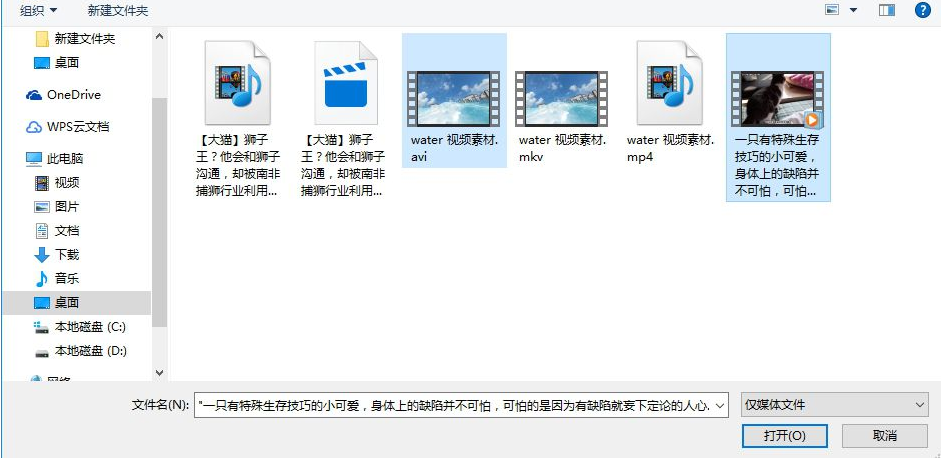The width and height of the screenshot is (941, 460).
Task: Expand the view options dropdown arrow
Action: pos(853,10)
